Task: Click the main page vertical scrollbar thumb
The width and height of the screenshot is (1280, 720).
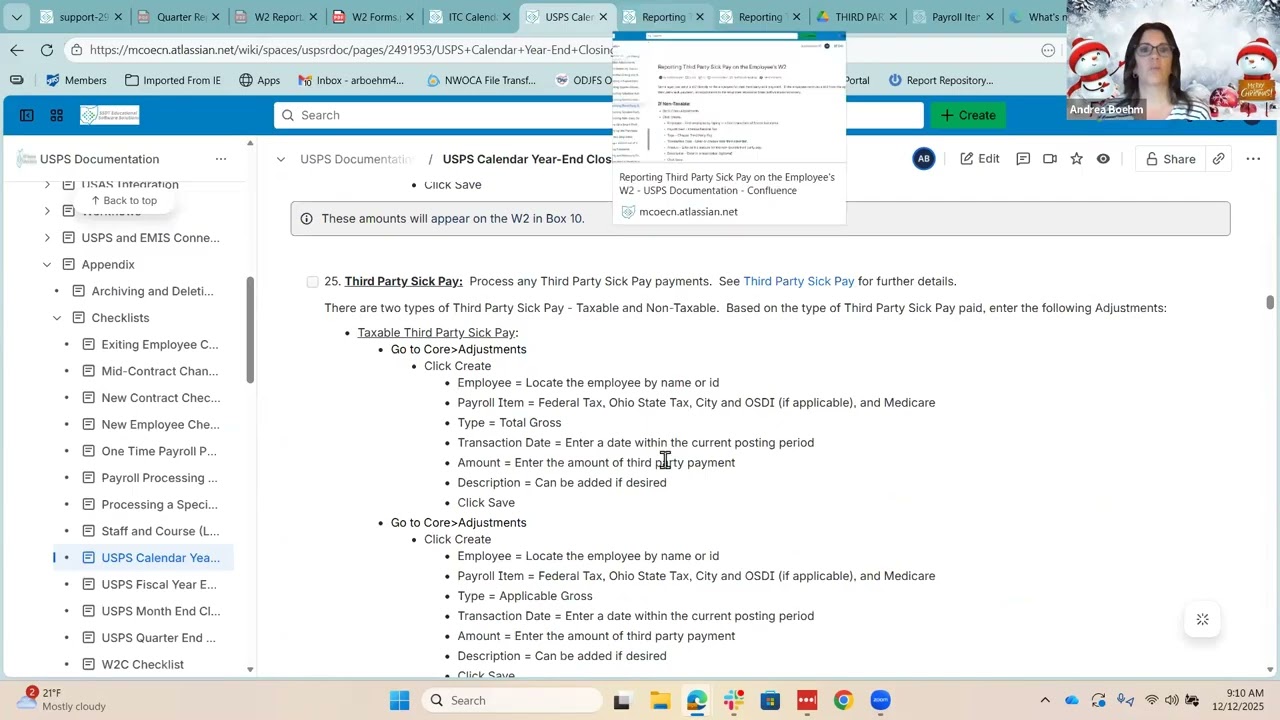Action: 1270,302
